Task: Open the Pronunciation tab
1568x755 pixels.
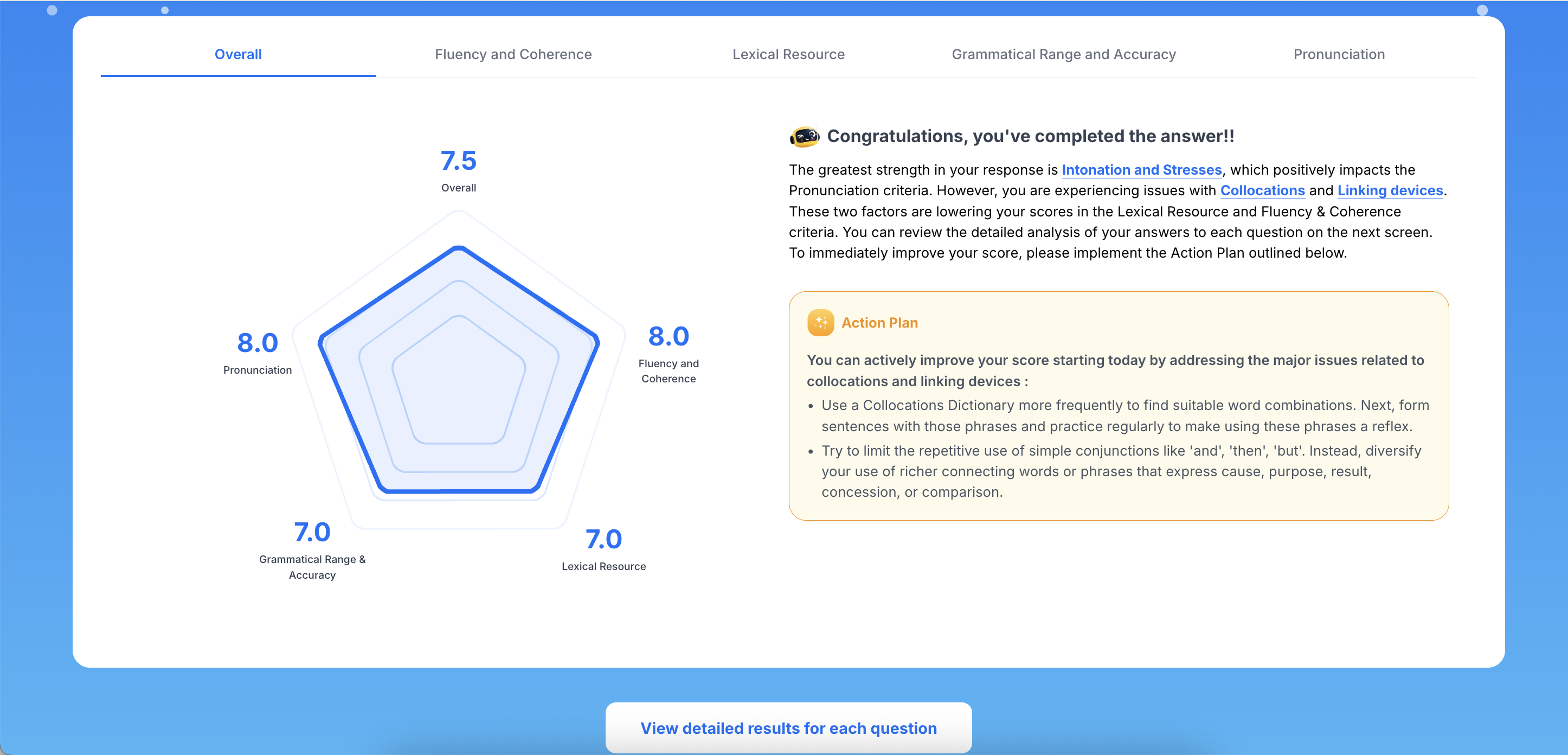Action: [x=1339, y=54]
